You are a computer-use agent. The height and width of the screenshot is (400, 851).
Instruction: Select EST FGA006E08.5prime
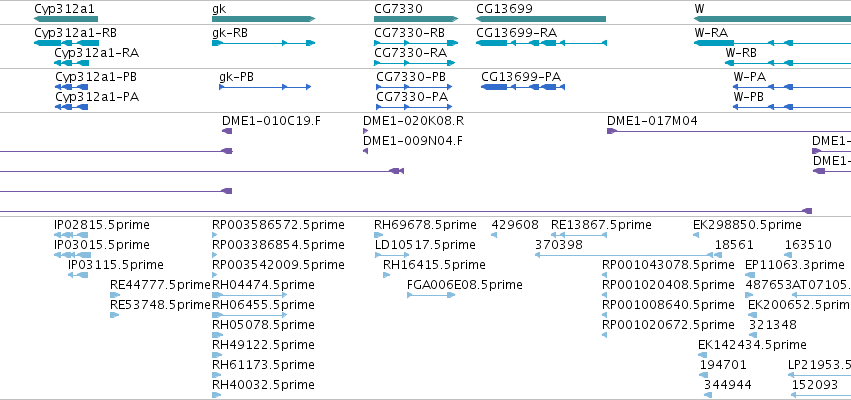click(431, 295)
